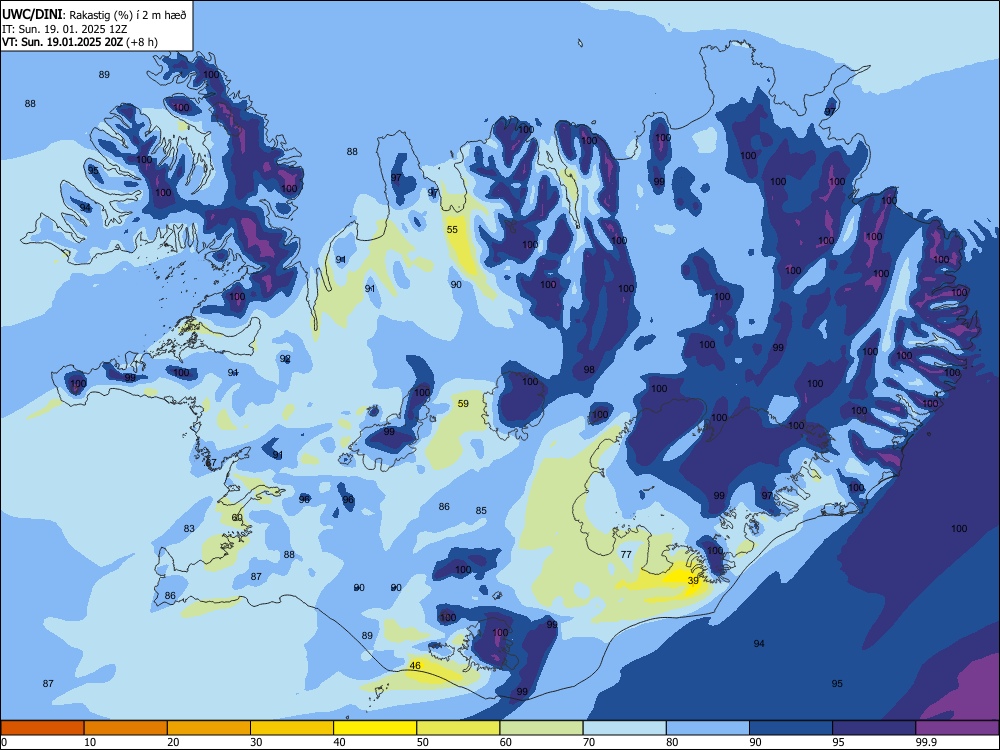Click the humidity value 55 on the map
This screenshot has width=1000, height=750.
[x=452, y=230]
